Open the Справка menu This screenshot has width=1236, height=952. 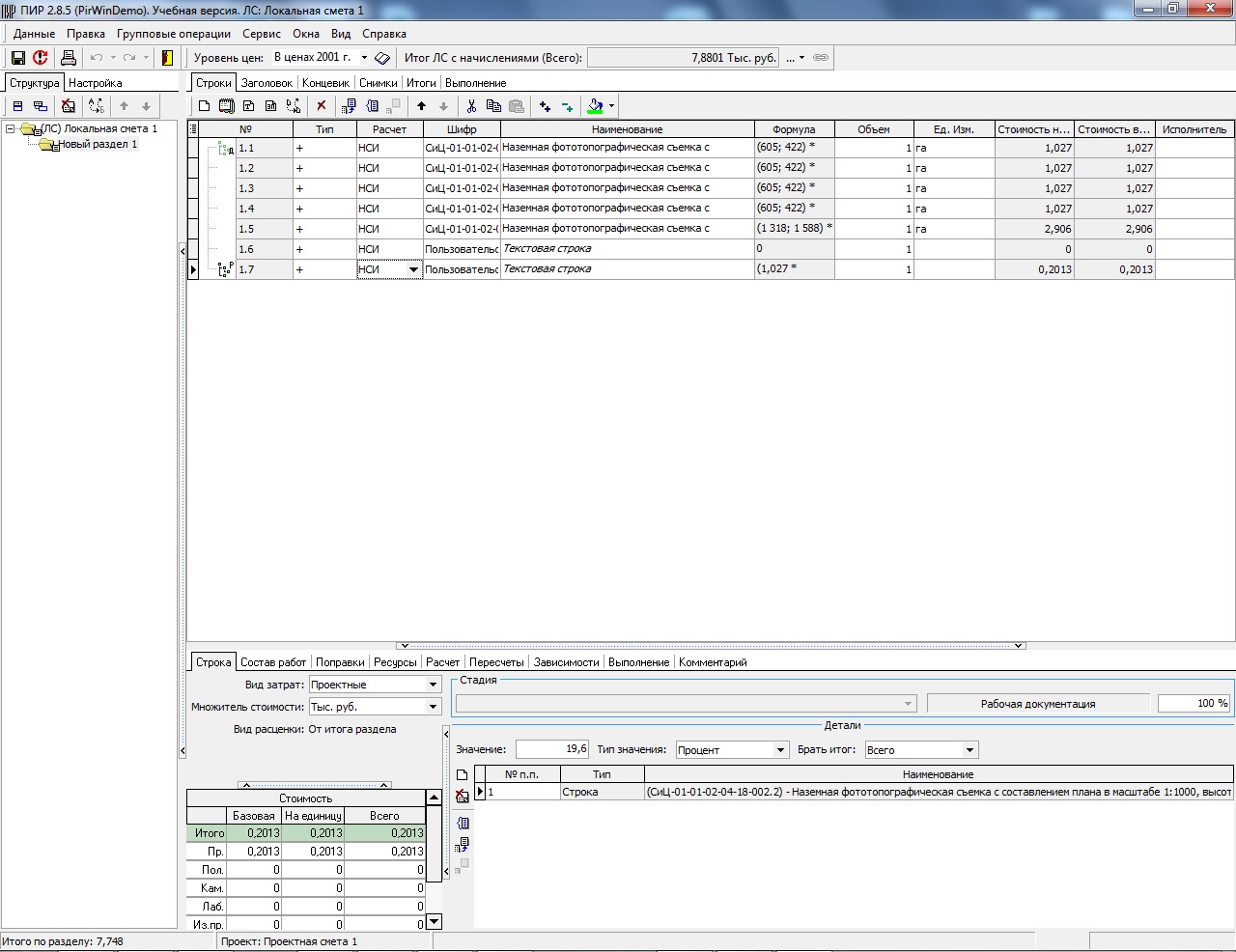[384, 33]
